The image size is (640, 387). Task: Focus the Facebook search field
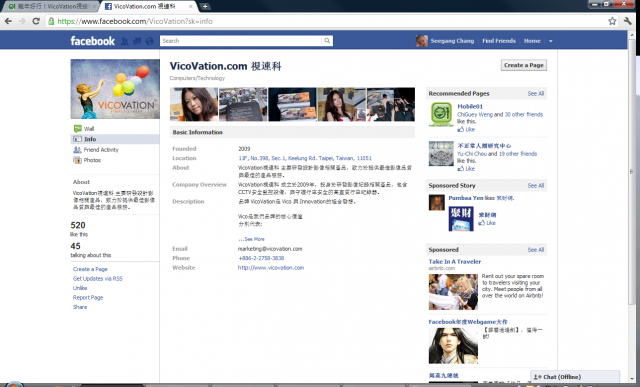pos(241,41)
